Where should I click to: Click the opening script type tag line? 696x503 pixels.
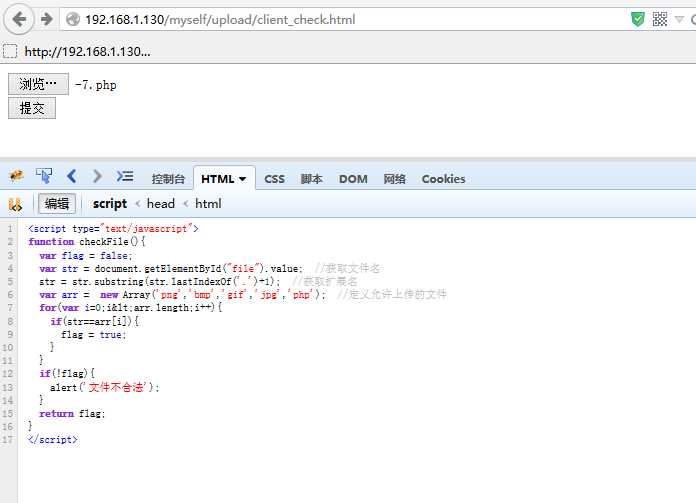click(x=113, y=229)
